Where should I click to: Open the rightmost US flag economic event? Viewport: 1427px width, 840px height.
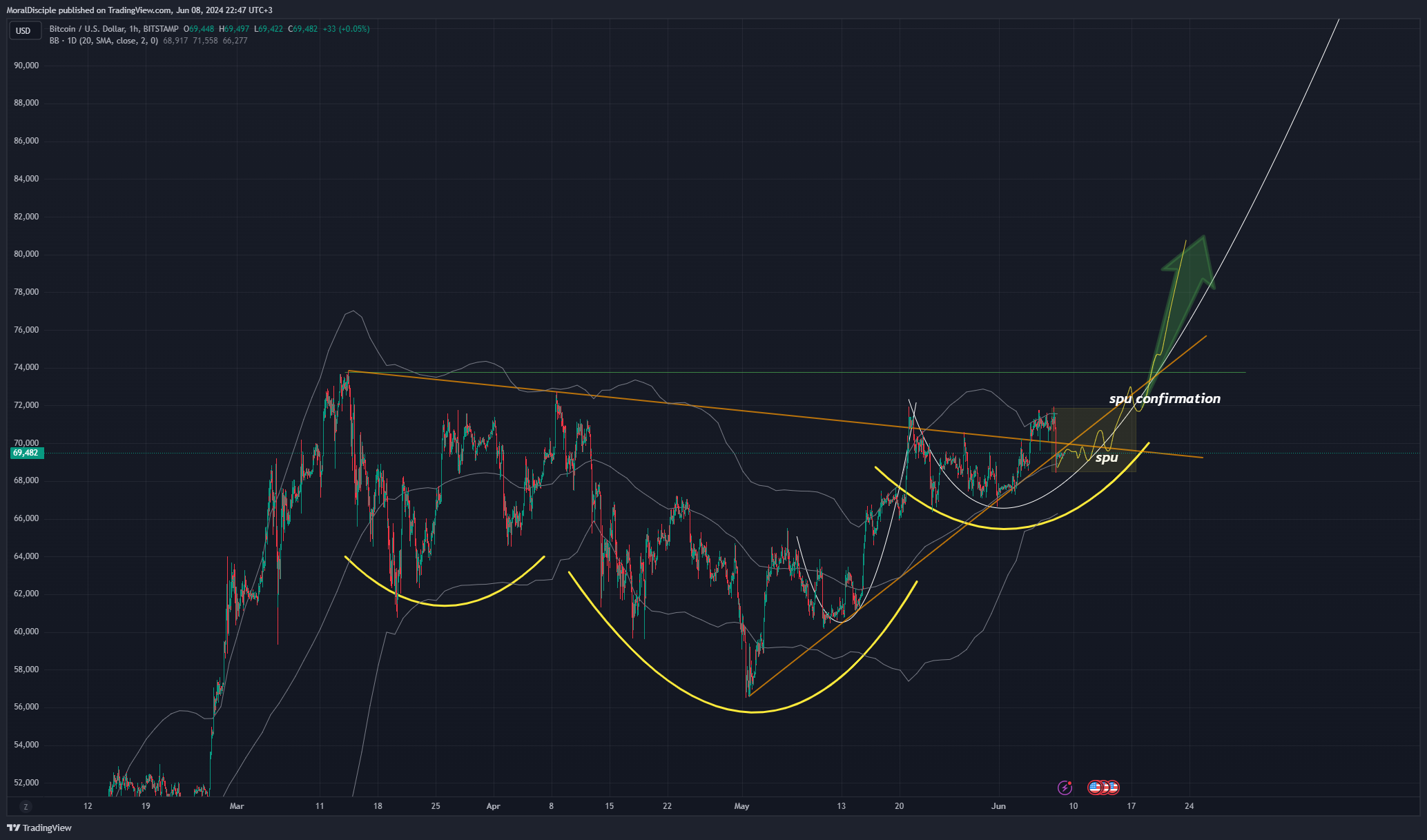click(x=1113, y=787)
